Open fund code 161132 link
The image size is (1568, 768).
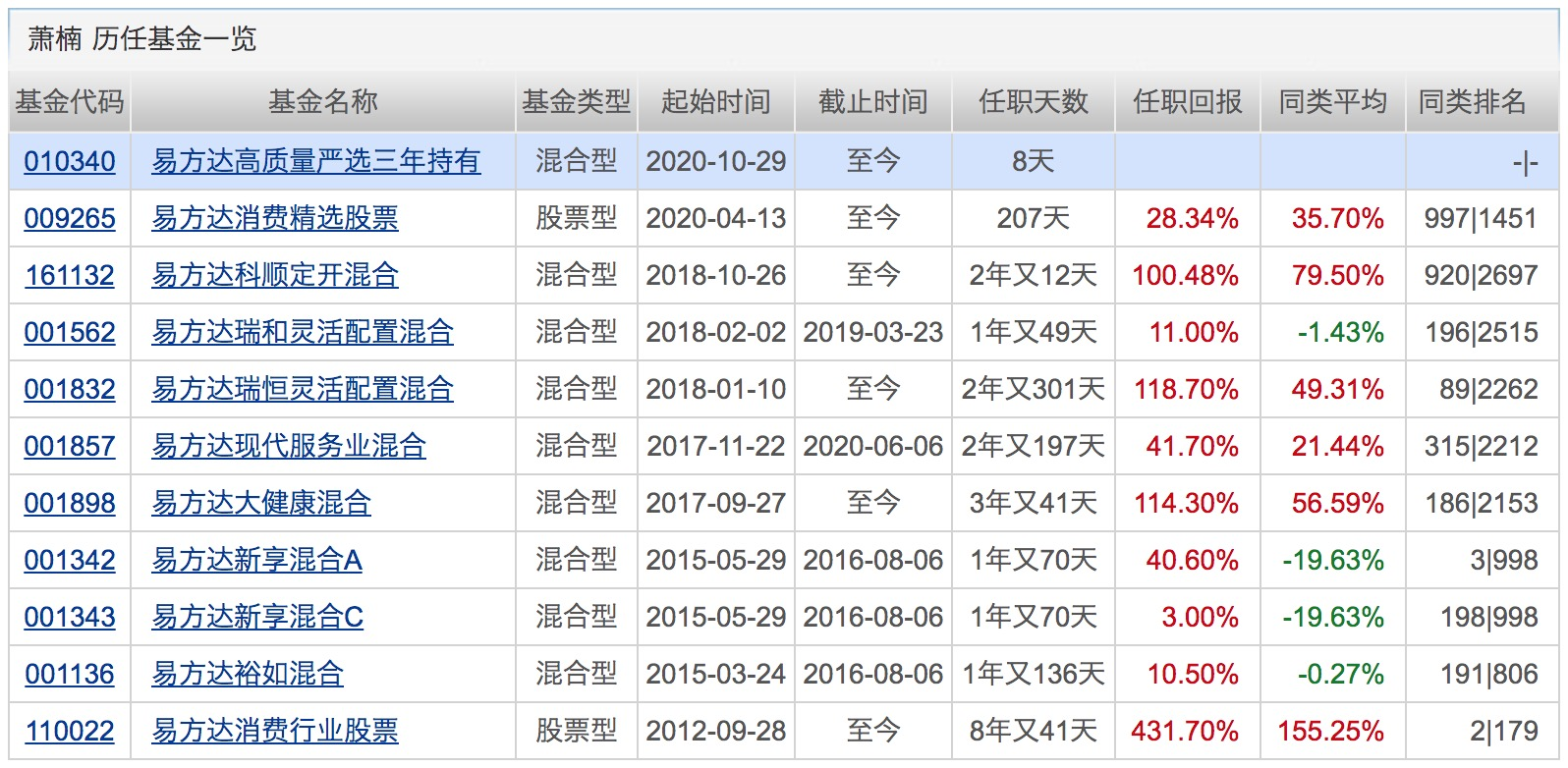pos(70,275)
